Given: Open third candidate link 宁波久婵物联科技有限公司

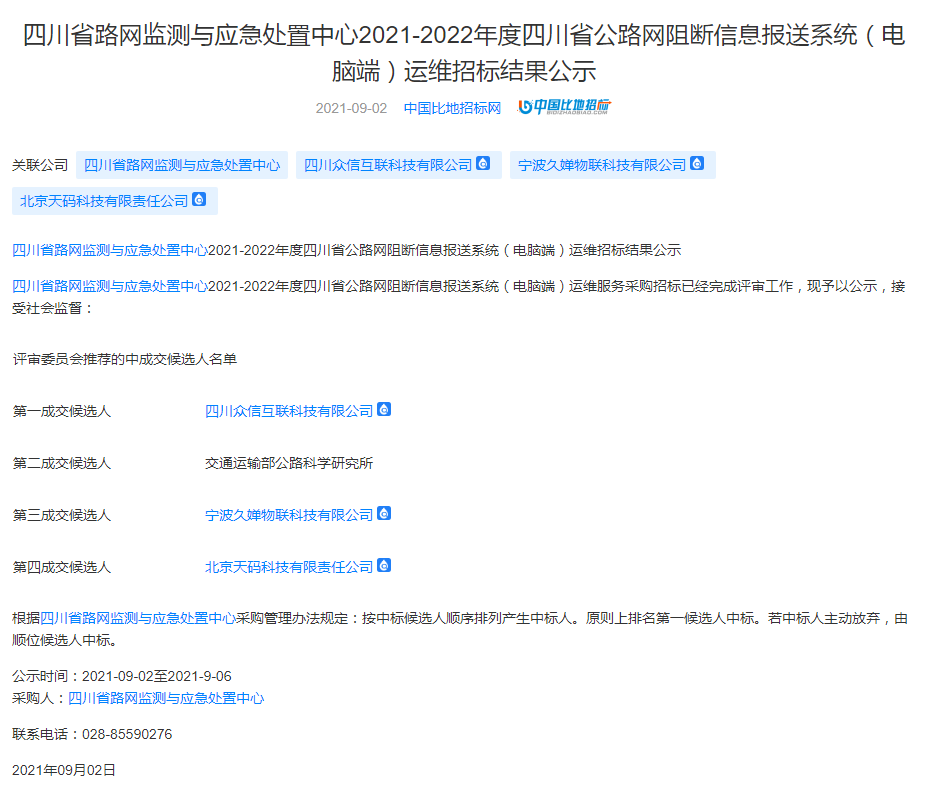Looking at the screenshot, I should [x=289, y=515].
